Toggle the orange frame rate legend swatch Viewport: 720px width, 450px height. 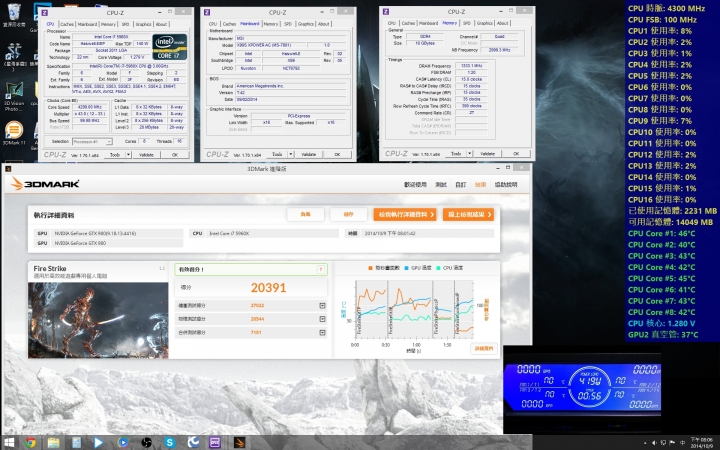tap(371, 268)
